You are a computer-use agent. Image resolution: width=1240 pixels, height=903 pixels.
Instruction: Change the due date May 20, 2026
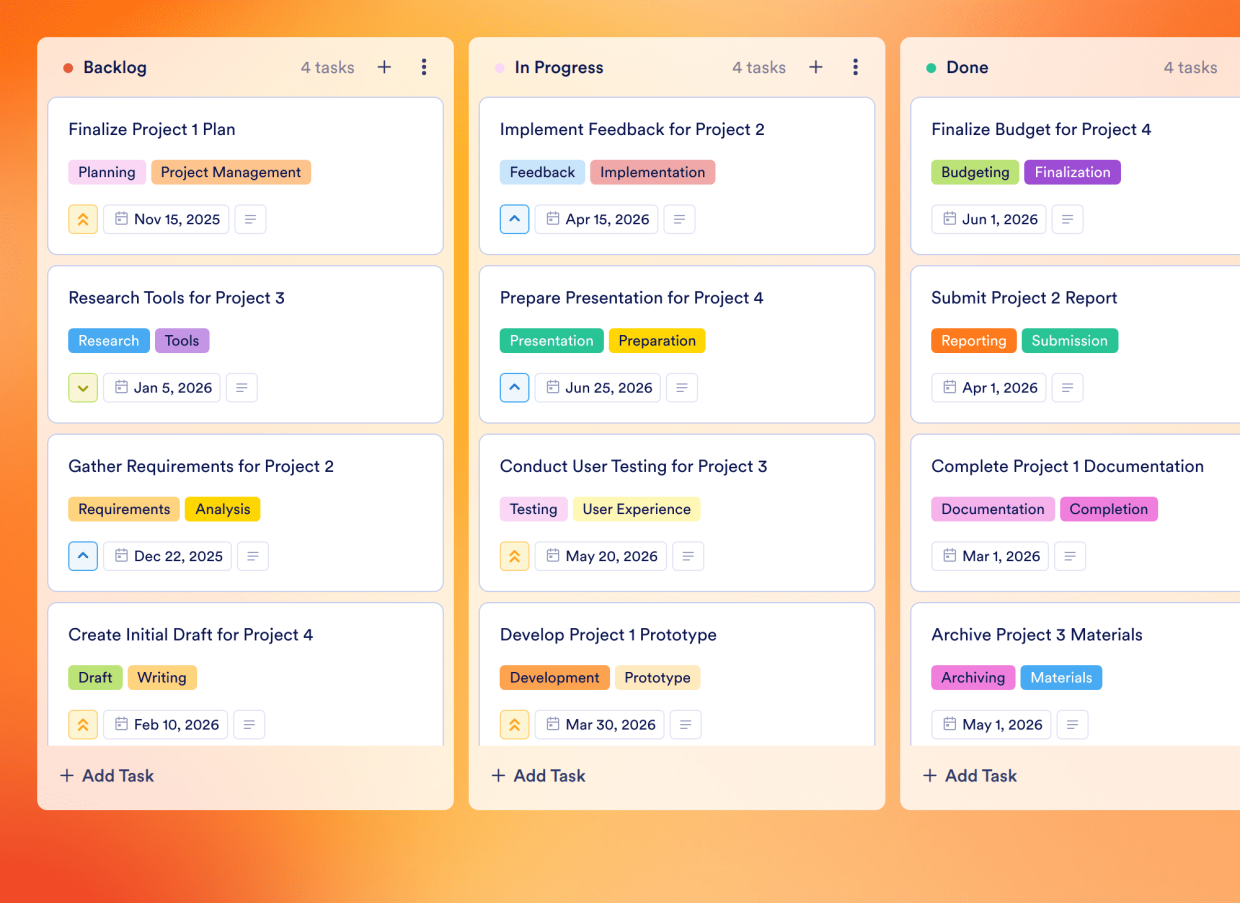pos(600,556)
